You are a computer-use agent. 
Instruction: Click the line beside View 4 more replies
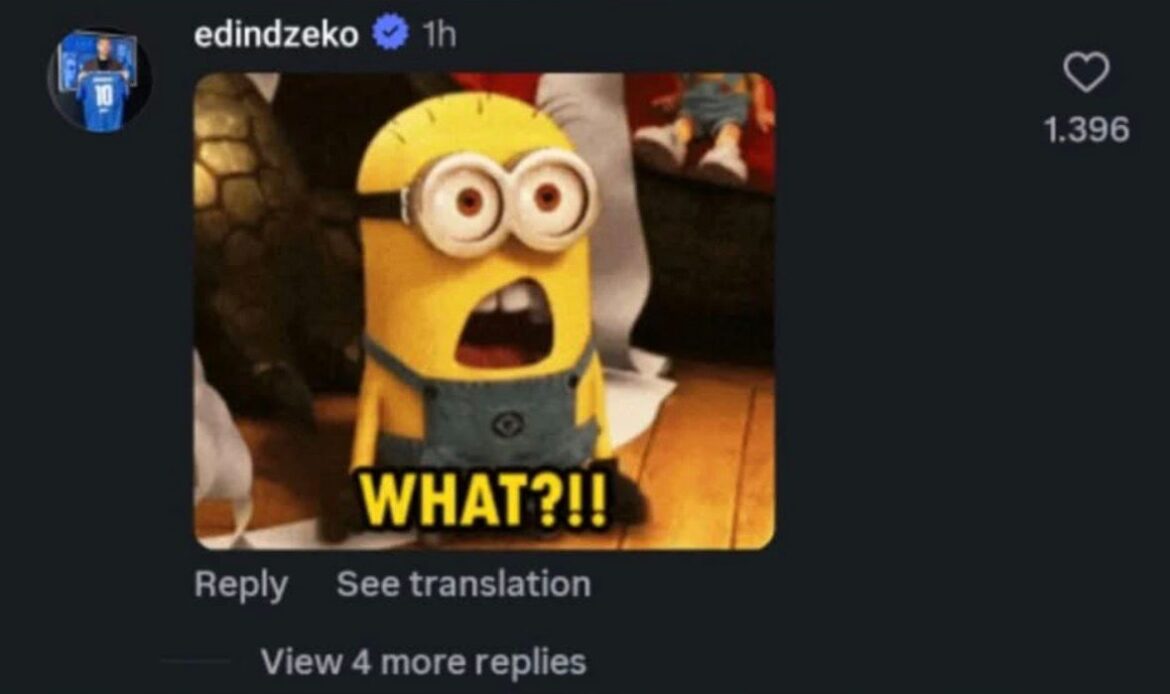point(195,661)
